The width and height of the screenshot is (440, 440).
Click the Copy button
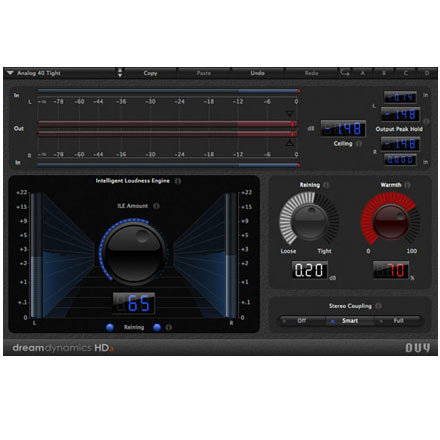coord(150,73)
